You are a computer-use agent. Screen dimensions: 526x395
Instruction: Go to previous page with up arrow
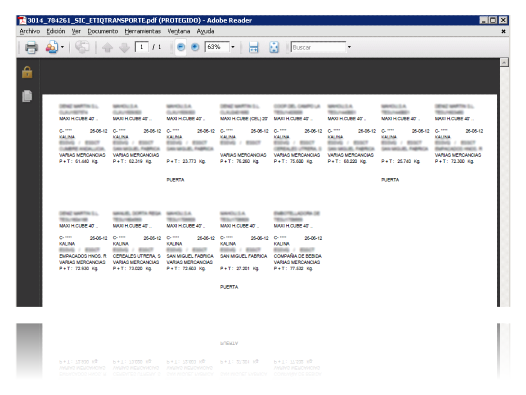[107, 47]
